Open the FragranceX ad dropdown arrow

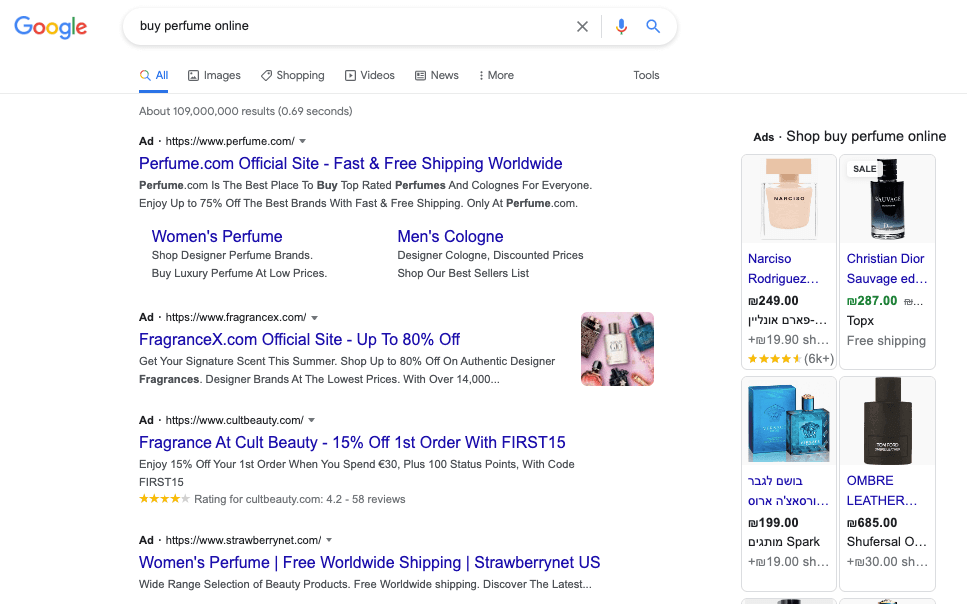[x=314, y=316]
